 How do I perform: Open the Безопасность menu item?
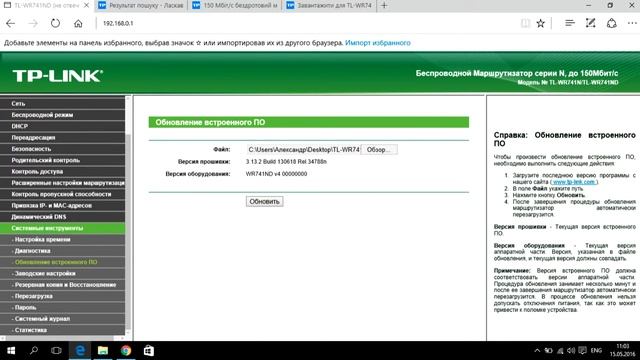[x=62, y=149]
